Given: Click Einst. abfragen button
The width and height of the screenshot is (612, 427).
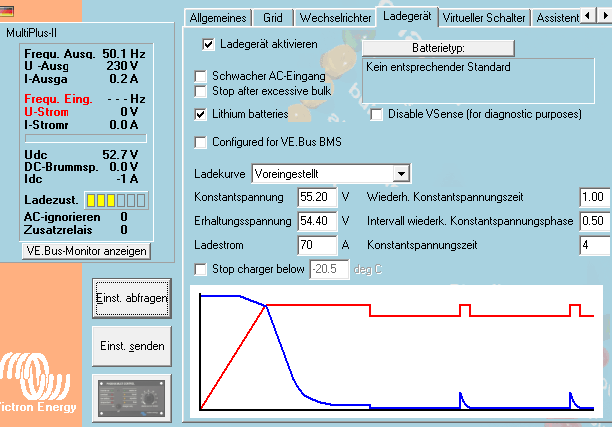Looking at the screenshot, I should (x=132, y=298).
